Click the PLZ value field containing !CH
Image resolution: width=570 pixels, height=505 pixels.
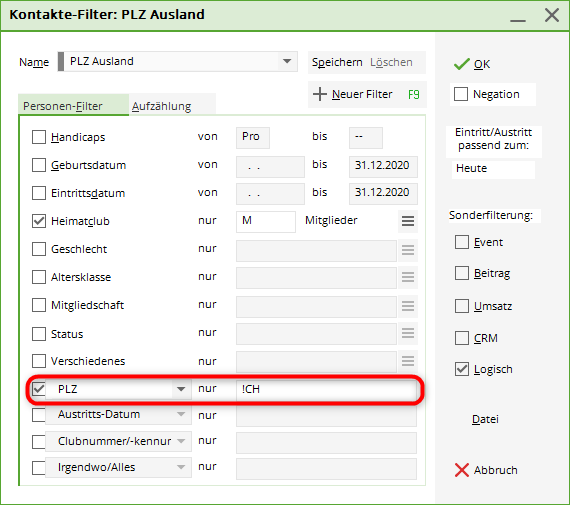point(326,389)
